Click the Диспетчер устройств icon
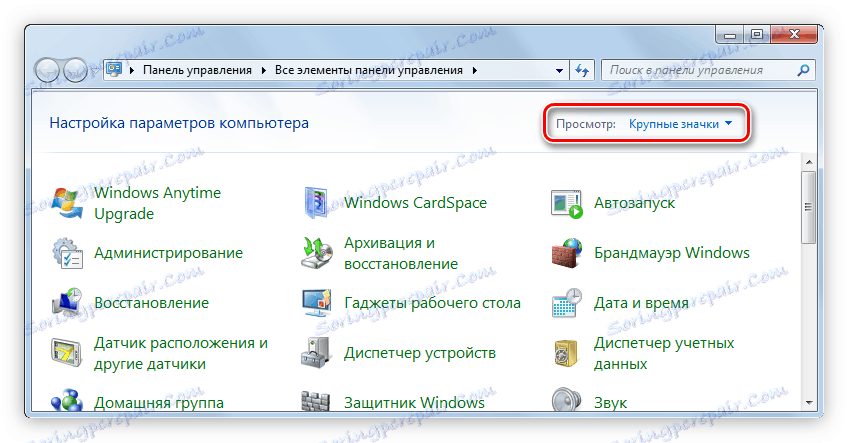 [316, 353]
